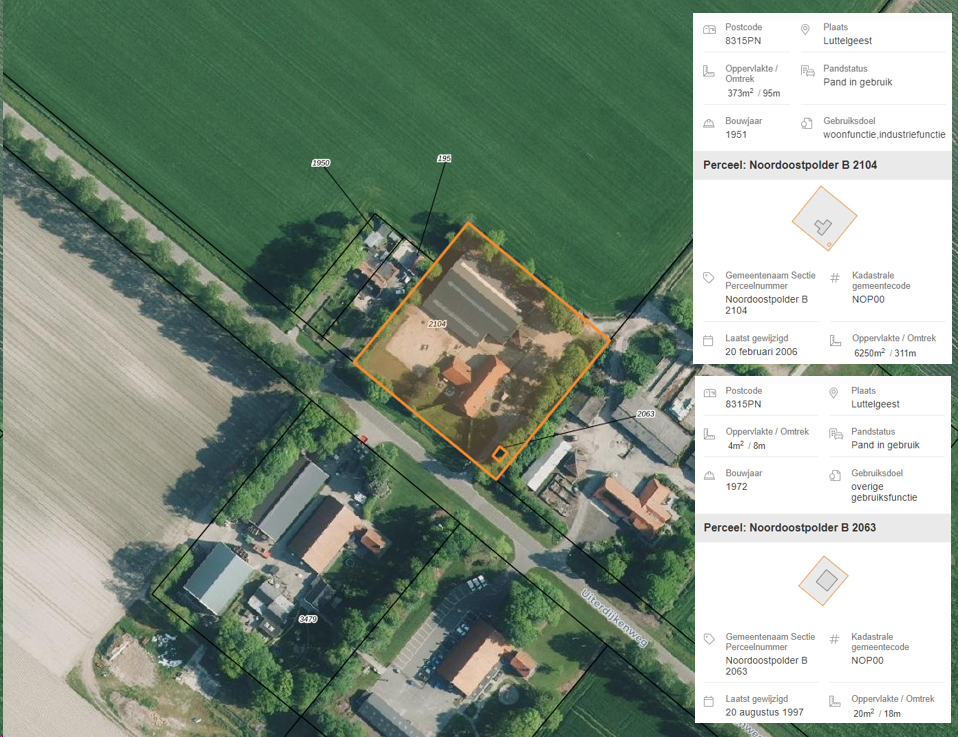
Task: Click area icon beside 6250m² / 311m
Action: pyautogui.click(x=835, y=340)
